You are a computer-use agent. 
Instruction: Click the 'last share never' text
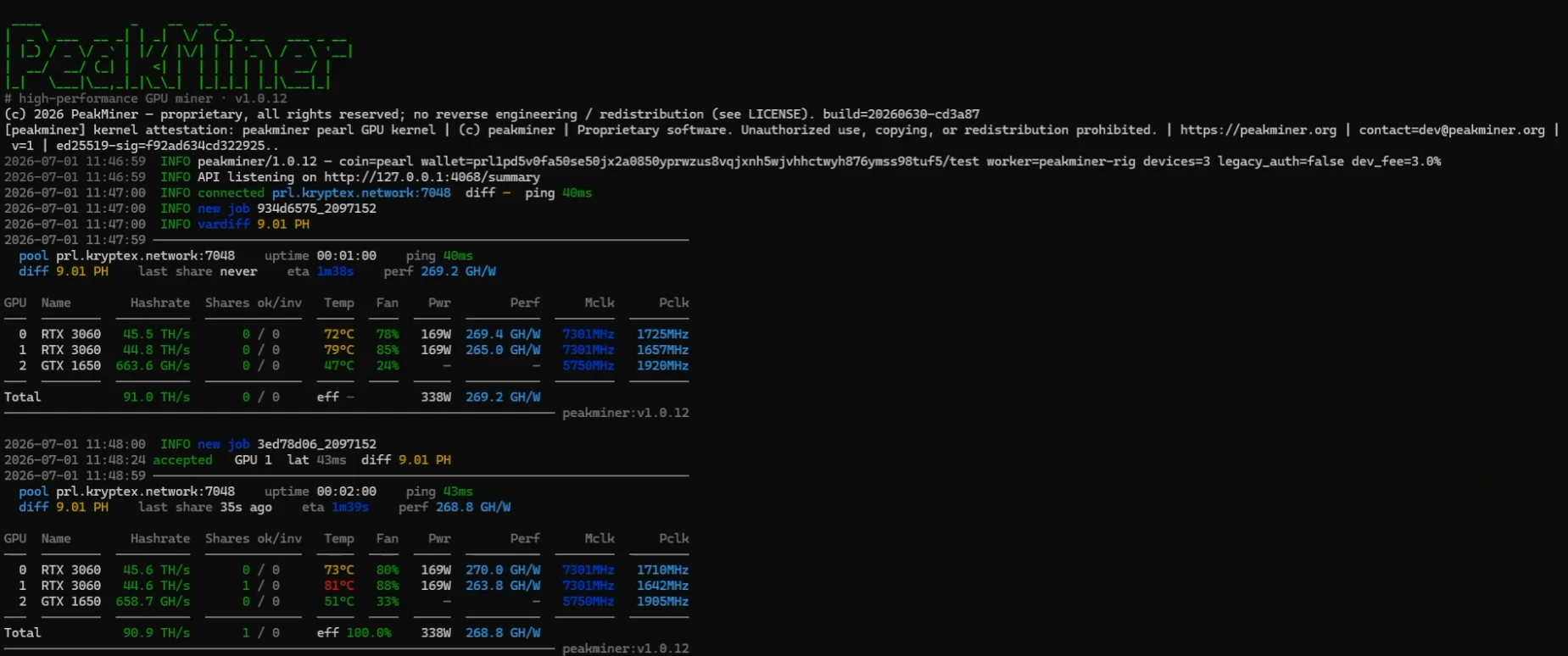pyautogui.click(x=198, y=272)
